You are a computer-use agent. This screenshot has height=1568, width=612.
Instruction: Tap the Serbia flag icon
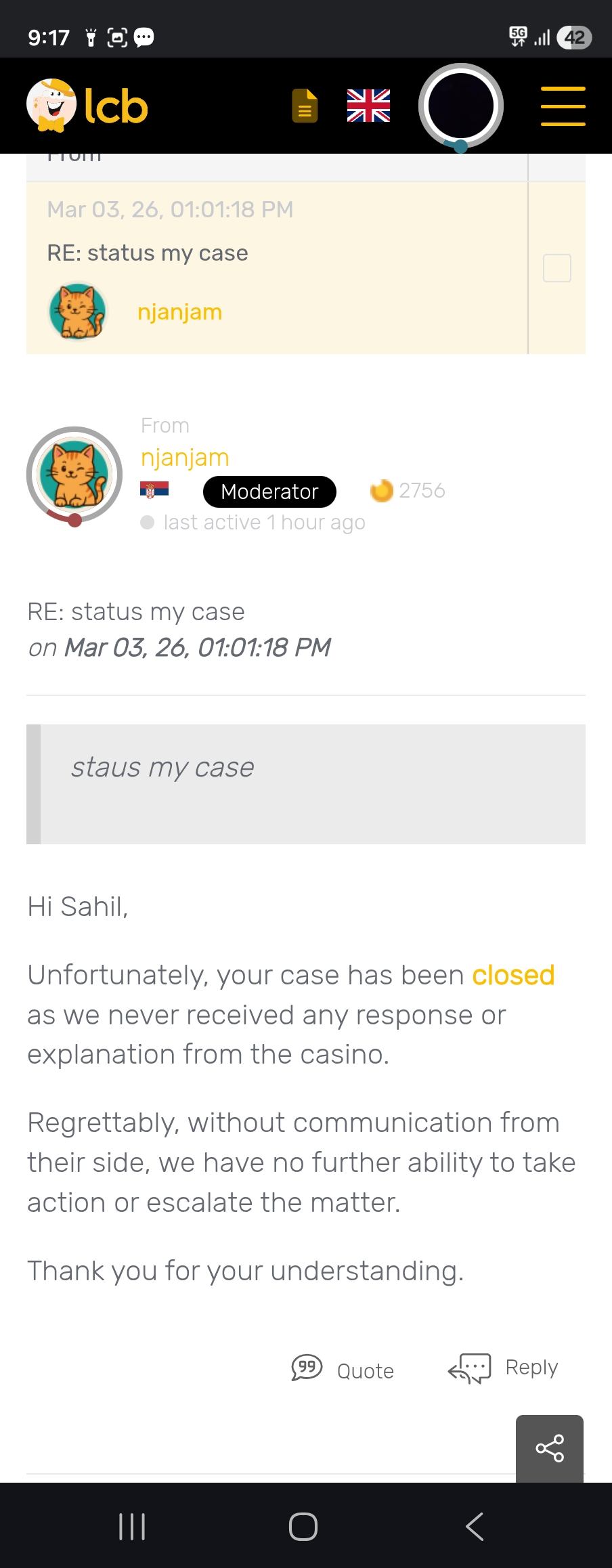(x=154, y=490)
